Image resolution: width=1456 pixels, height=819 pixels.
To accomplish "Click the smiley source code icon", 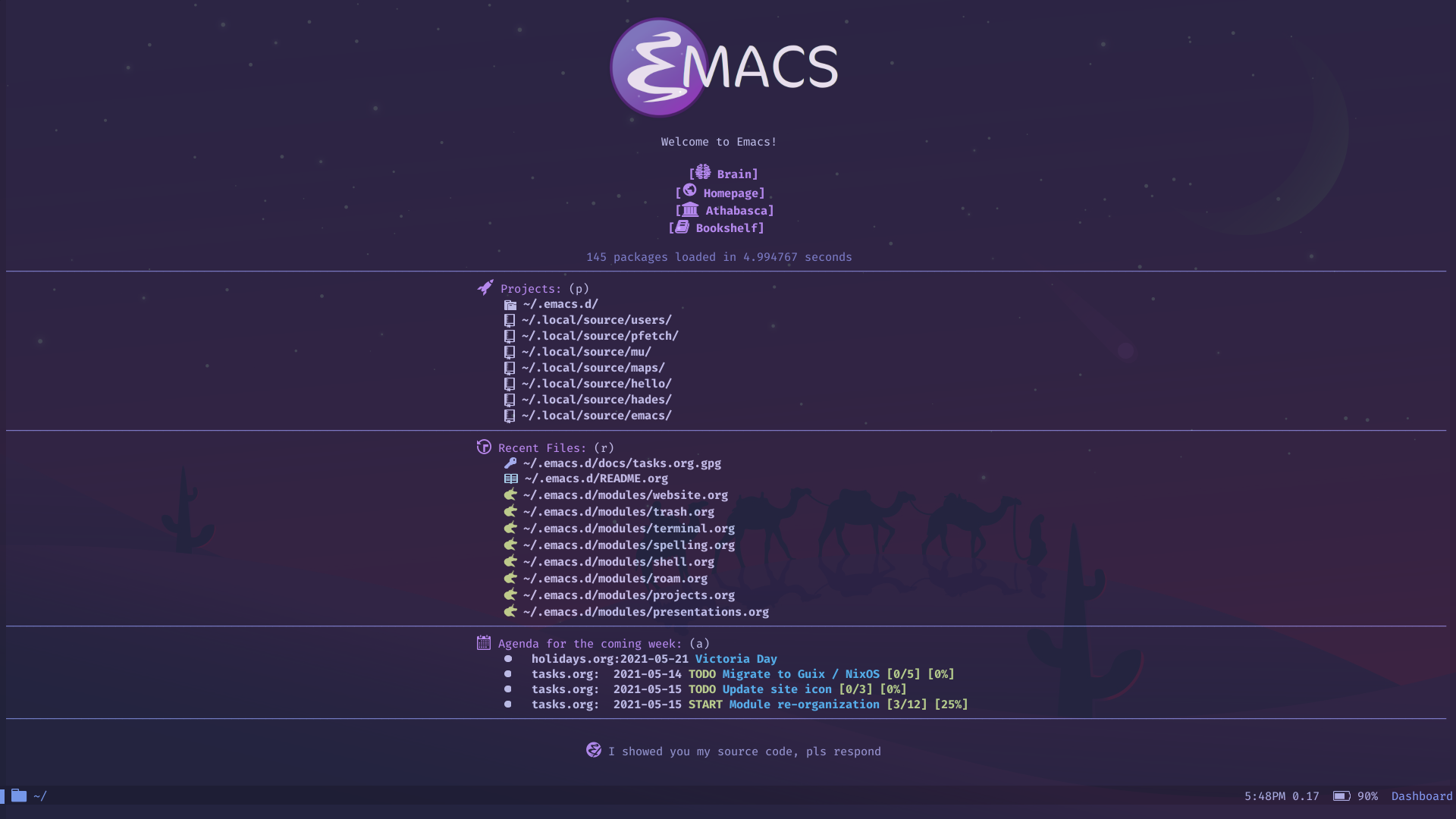I will (592, 750).
